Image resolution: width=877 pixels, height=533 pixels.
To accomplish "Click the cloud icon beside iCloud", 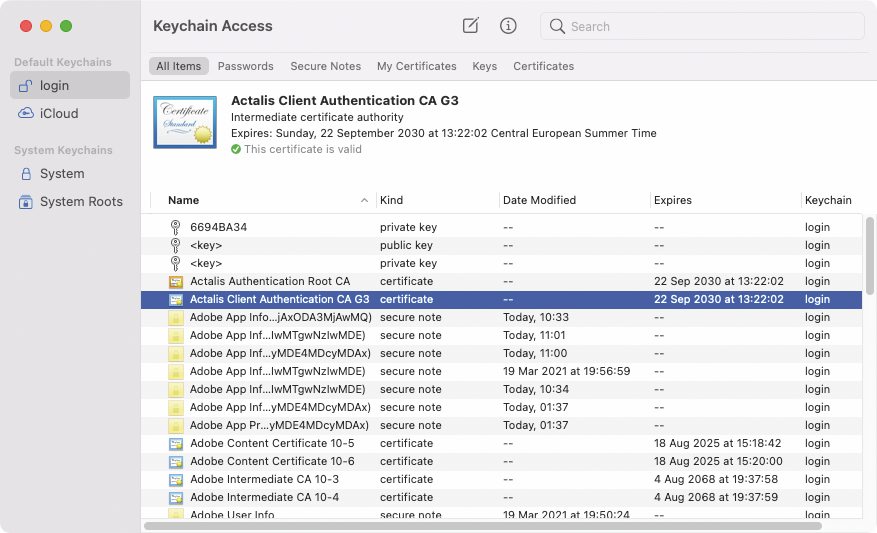I will point(26,114).
